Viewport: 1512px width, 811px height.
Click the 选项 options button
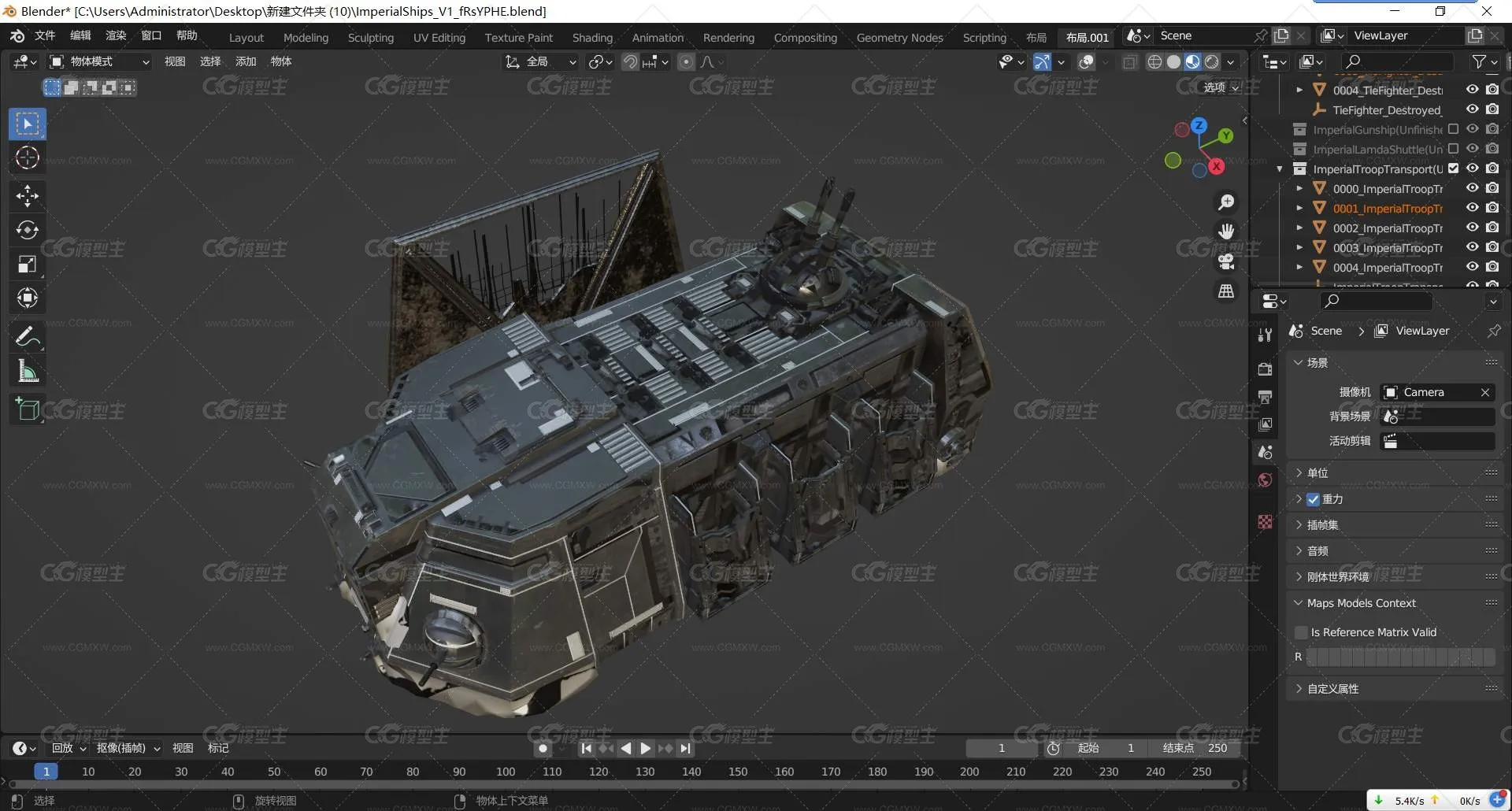point(1221,87)
